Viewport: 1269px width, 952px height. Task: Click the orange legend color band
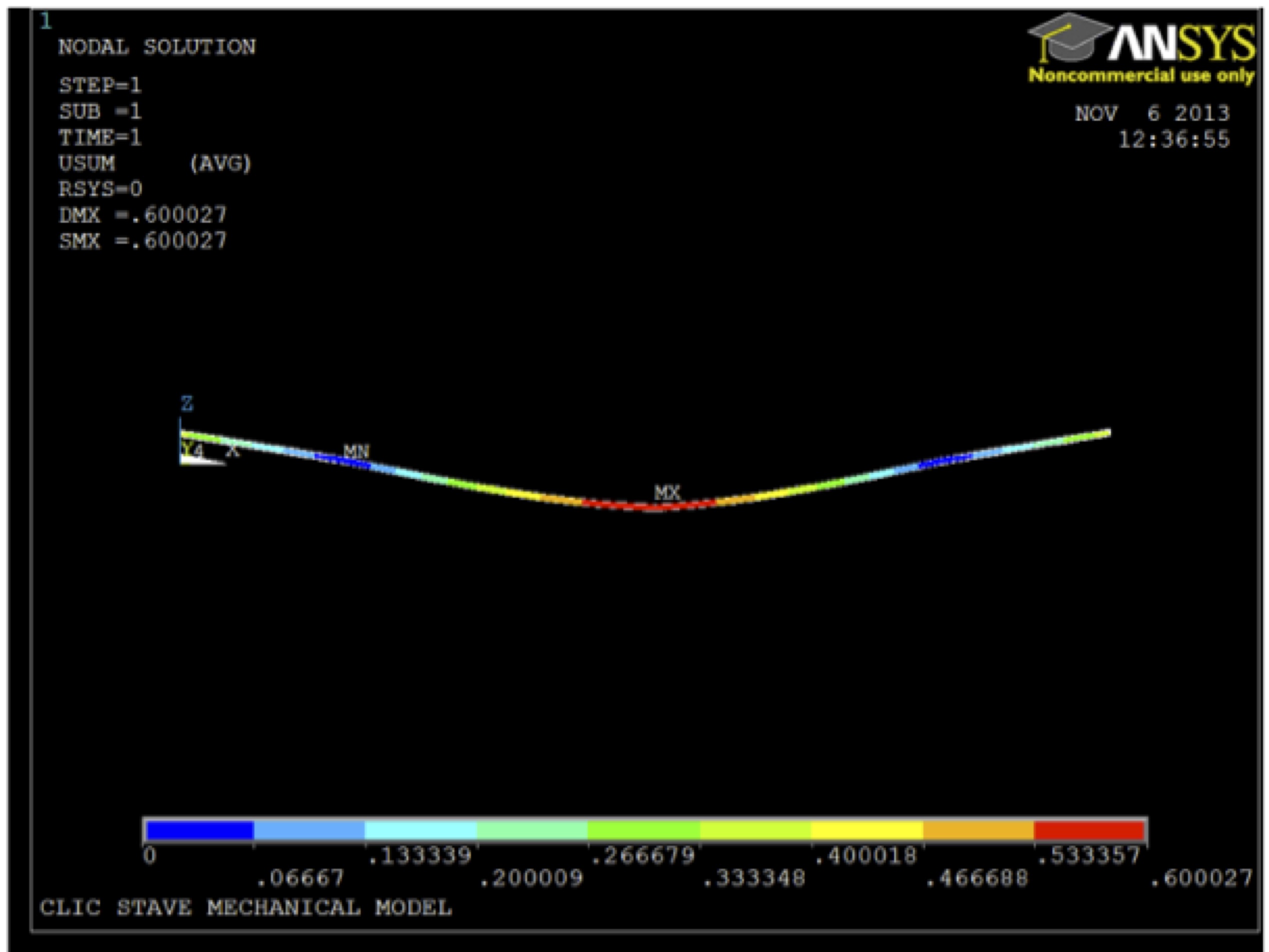pyautogui.click(x=978, y=830)
